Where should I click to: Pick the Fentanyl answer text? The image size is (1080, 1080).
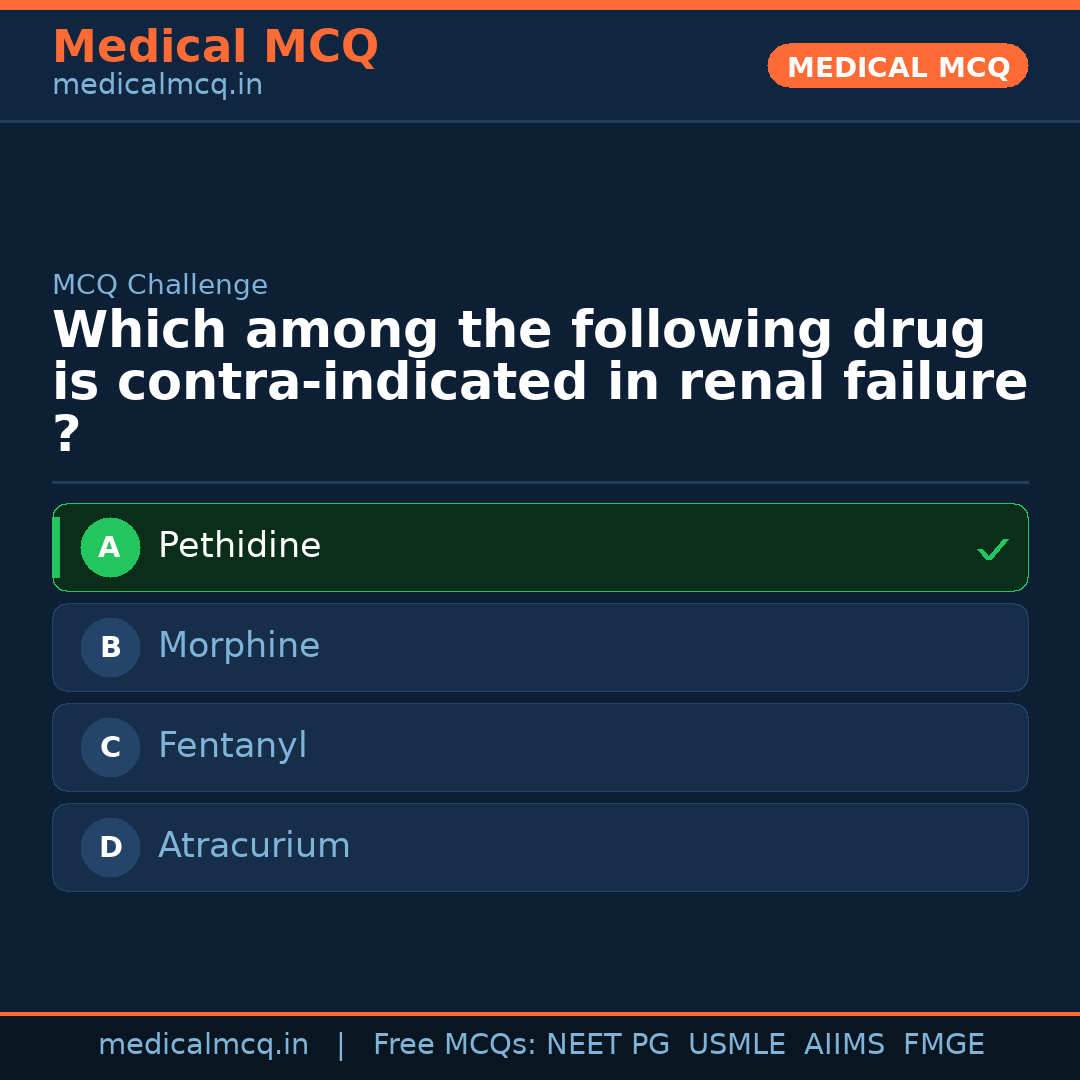pos(232,746)
